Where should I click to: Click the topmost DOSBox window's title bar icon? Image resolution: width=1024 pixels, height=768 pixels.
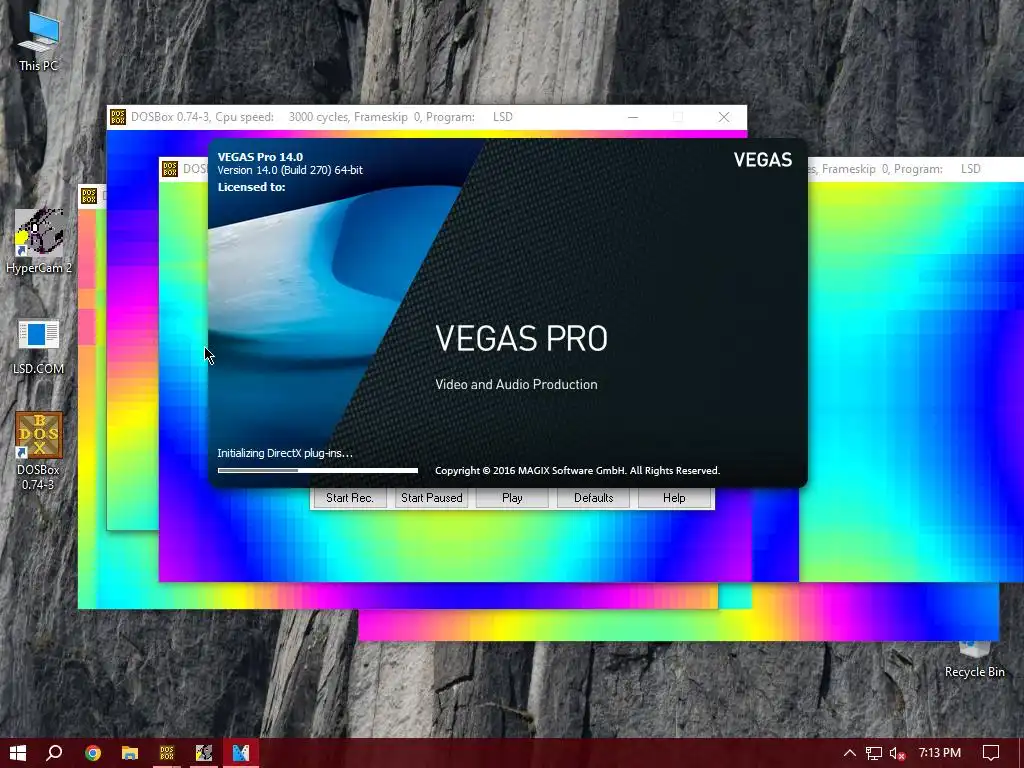pos(118,117)
